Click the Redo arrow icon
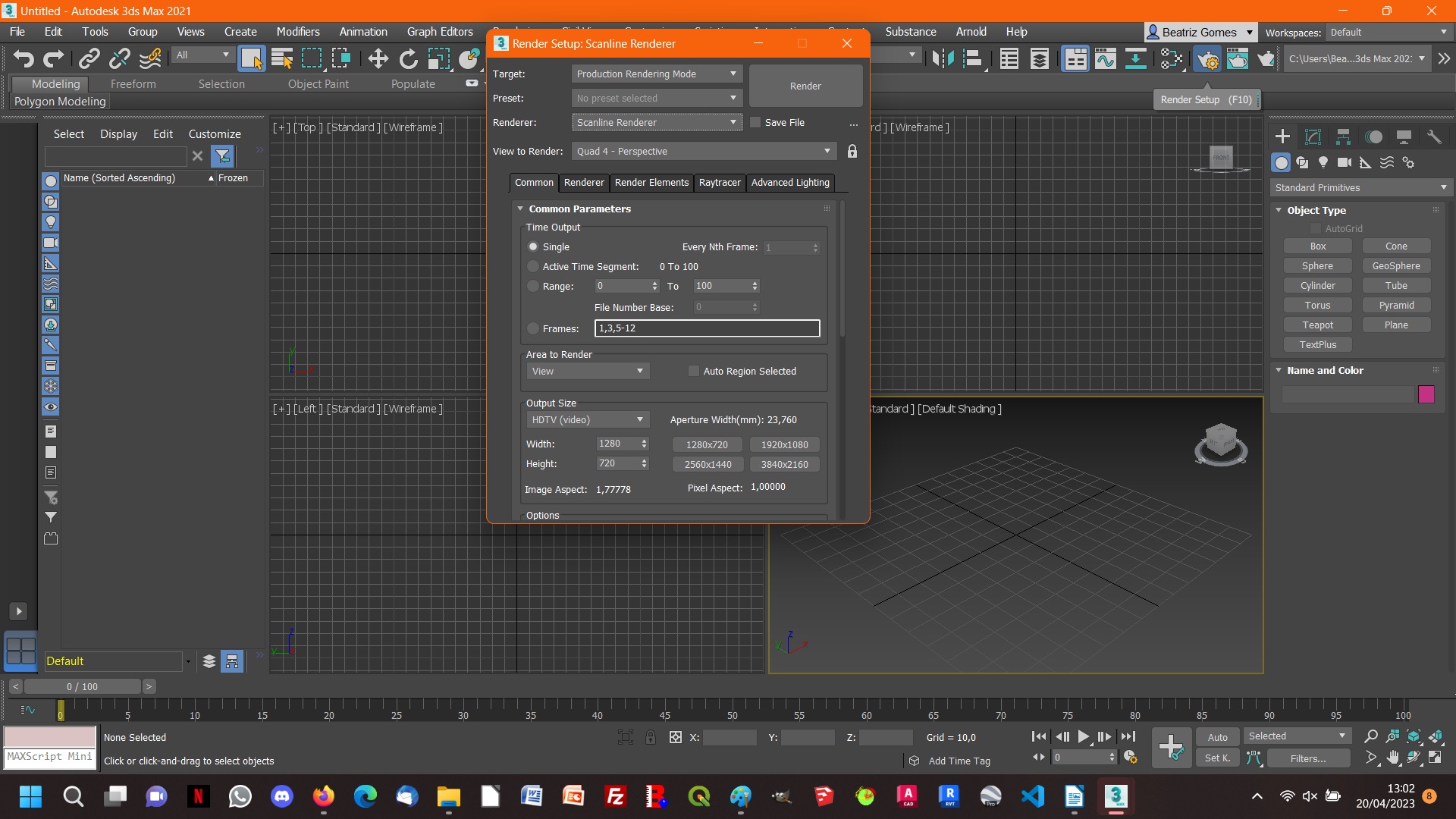The height and width of the screenshot is (819, 1456). [x=53, y=58]
